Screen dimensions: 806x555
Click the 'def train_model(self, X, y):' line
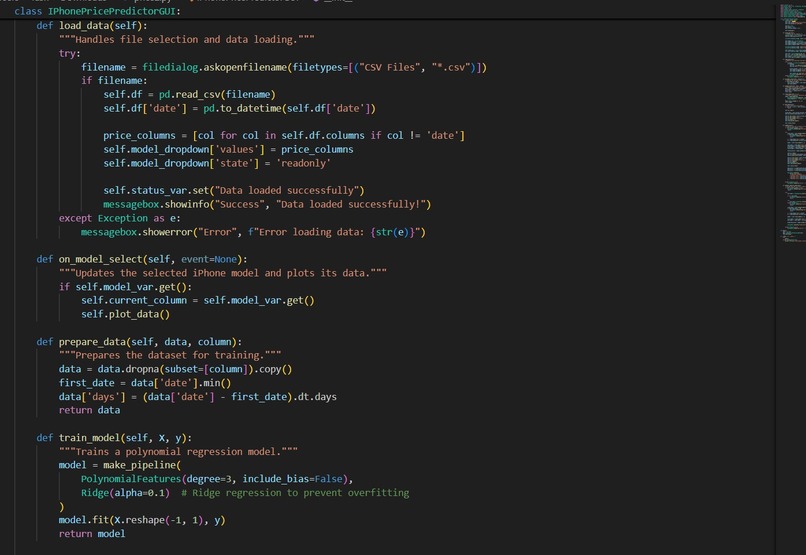[x=114, y=438]
